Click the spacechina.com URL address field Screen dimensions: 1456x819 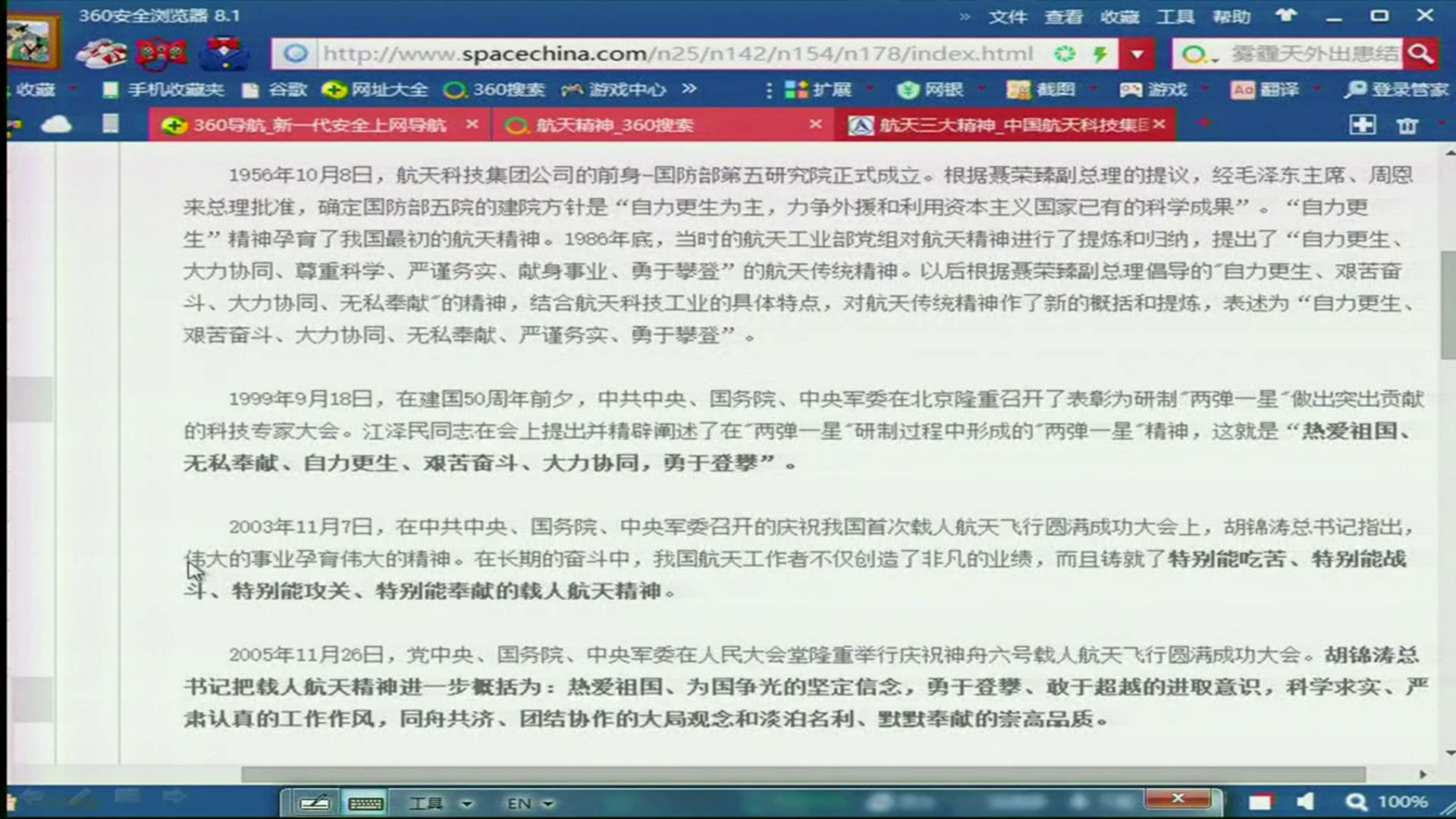point(678,53)
